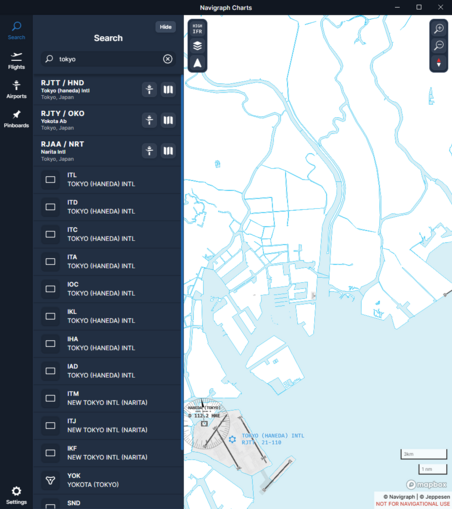Maximize the Navigraph Charts window
Screen dimensions: 452x509
coord(419,7)
